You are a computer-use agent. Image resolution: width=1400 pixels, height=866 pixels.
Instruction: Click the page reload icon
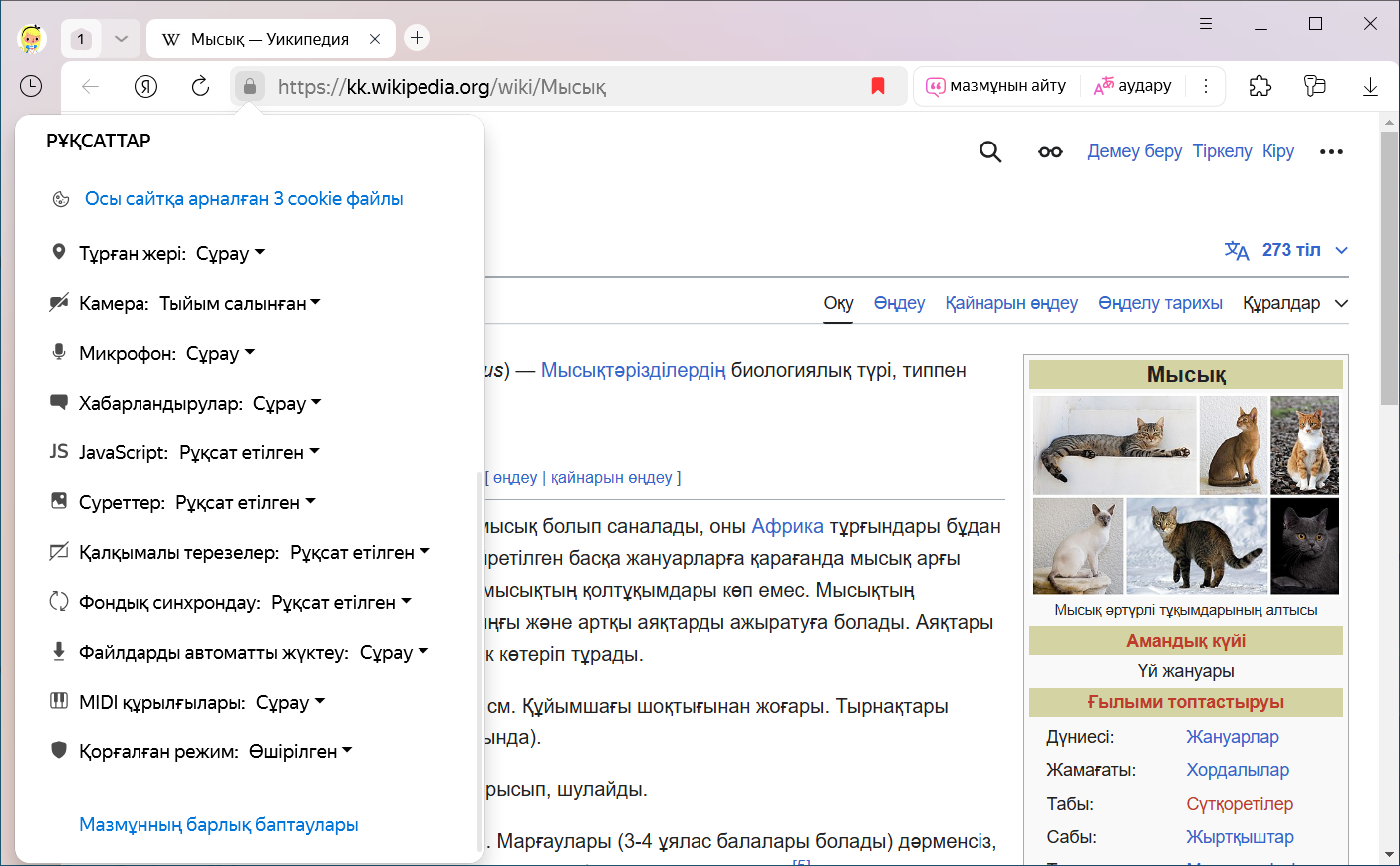tap(200, 87)
